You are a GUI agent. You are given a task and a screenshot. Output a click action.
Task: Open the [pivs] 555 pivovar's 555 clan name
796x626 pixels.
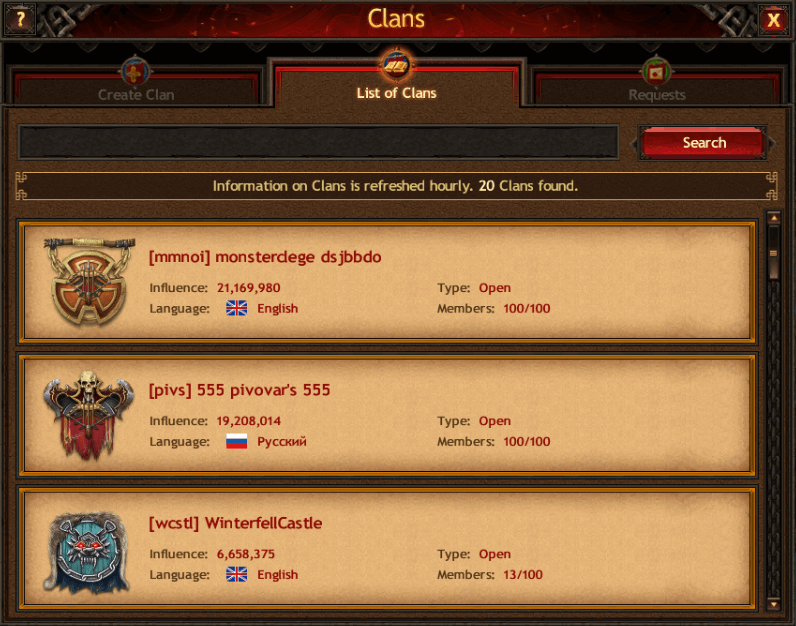[240, 390]
